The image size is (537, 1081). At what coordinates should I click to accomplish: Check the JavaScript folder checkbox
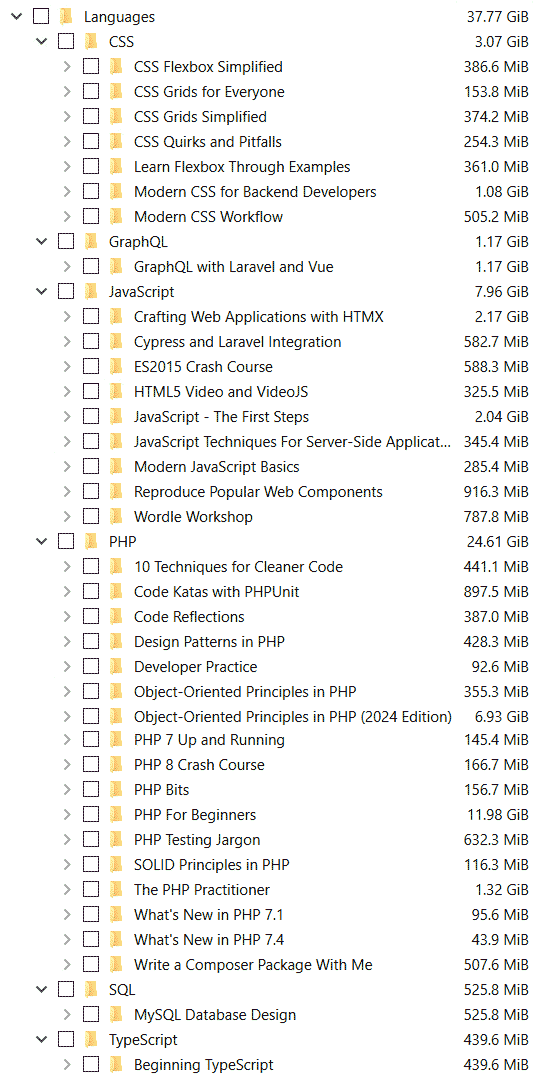pyautogui.click(x=65, y=292)
